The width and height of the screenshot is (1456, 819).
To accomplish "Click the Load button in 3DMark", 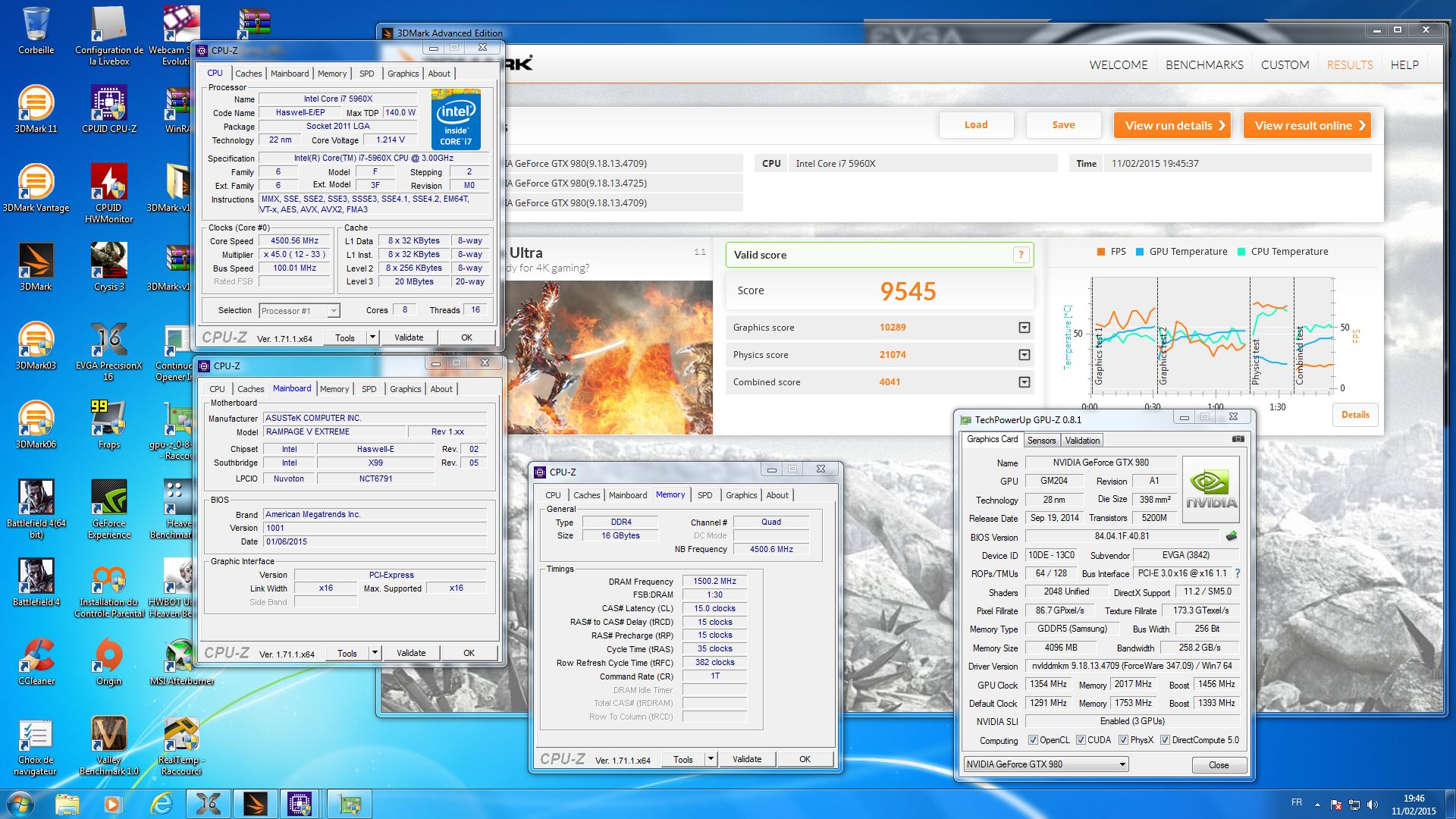I will 976,125.
